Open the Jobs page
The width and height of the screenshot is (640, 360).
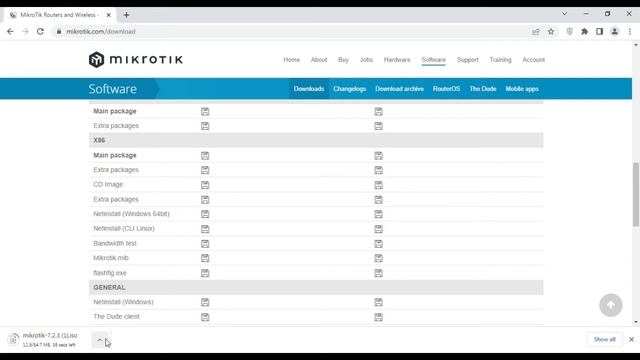(366, 60)
